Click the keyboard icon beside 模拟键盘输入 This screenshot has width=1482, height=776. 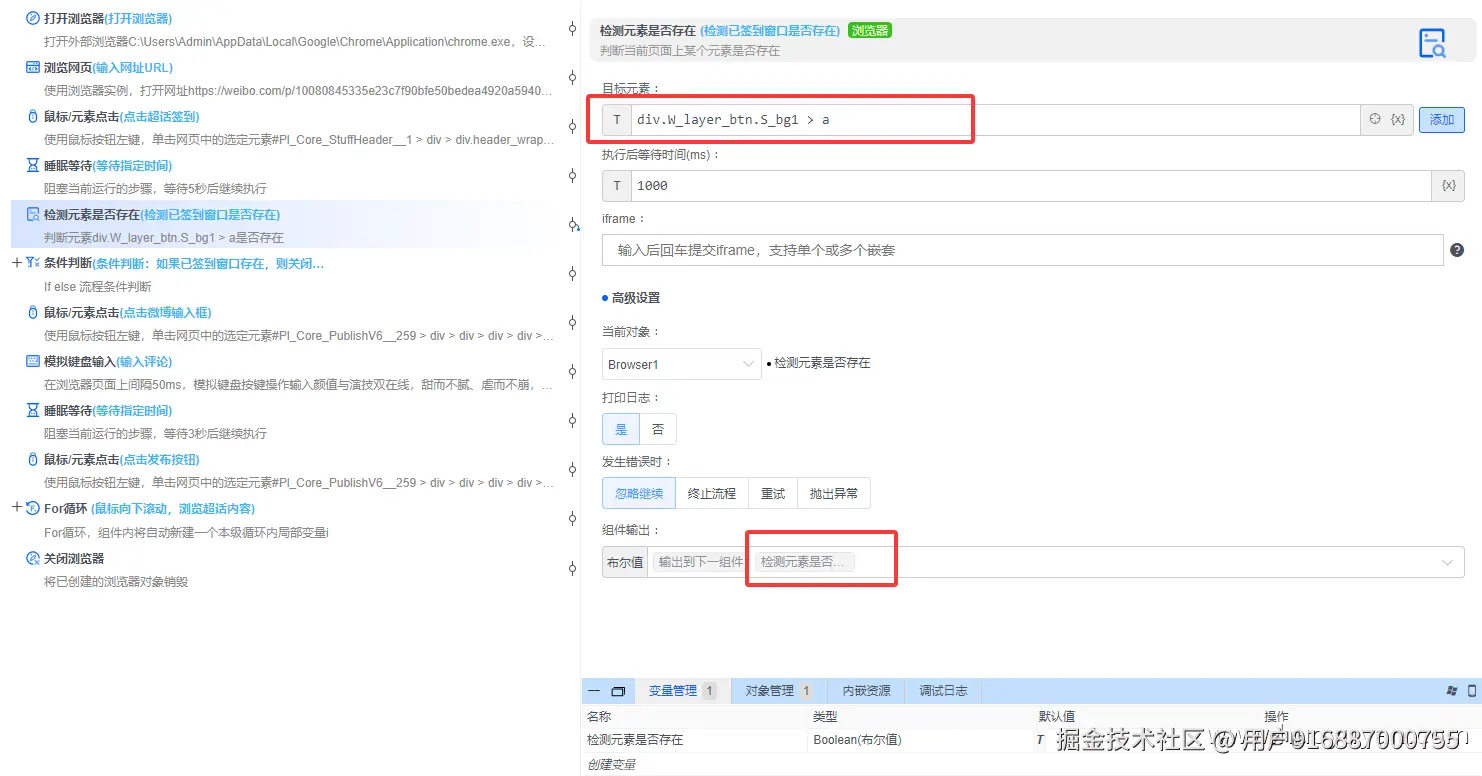click(32, 361)
